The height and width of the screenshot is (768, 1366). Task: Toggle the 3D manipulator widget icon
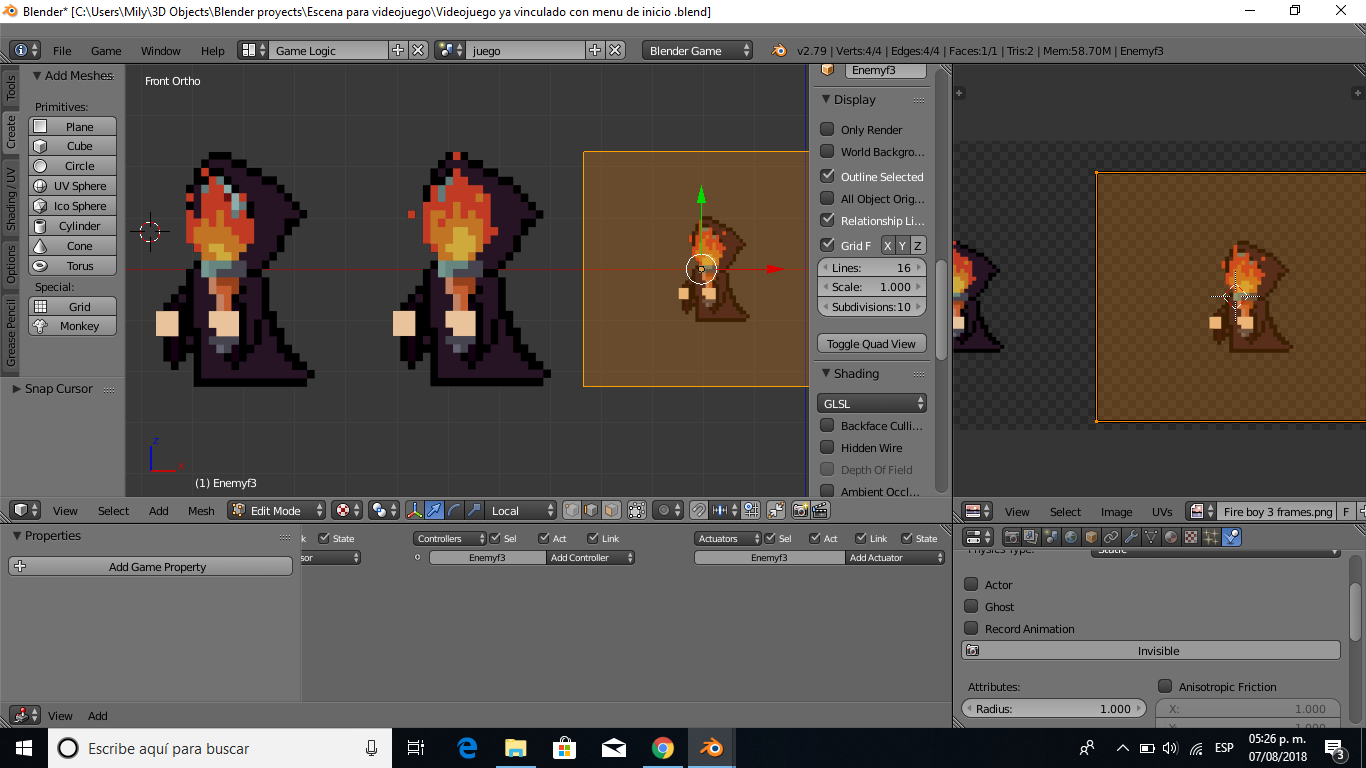414,510
